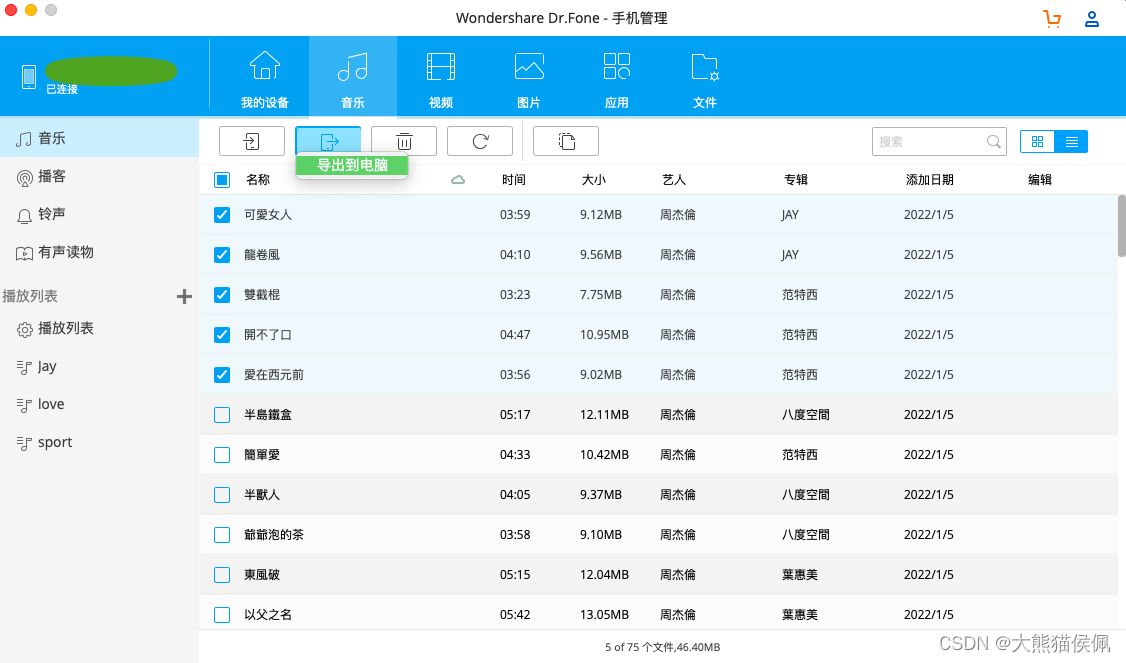Image resolution: width=1126 pixels, height=663 pixels.
Task: Select 音乐 in the sidebar
Action: tap(99, 139)
